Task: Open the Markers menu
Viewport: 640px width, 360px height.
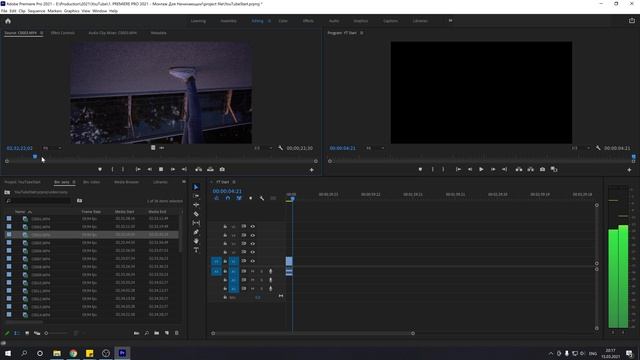Action: click(55, 11)
